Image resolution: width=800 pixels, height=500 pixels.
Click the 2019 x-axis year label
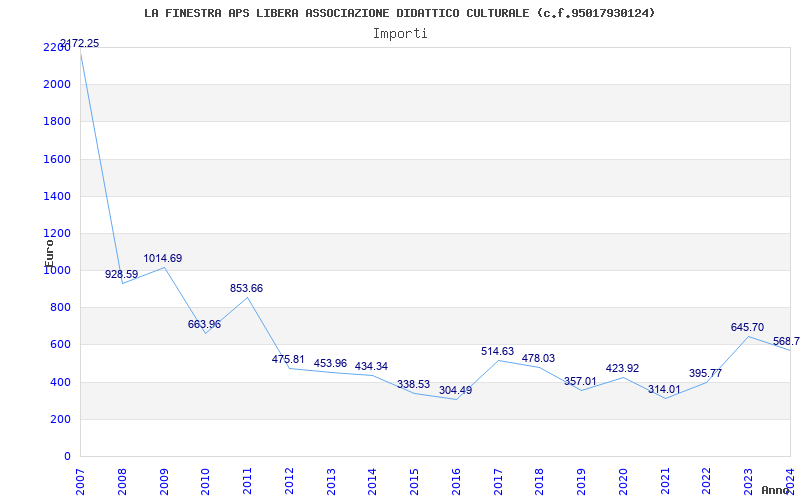[581, 482]
